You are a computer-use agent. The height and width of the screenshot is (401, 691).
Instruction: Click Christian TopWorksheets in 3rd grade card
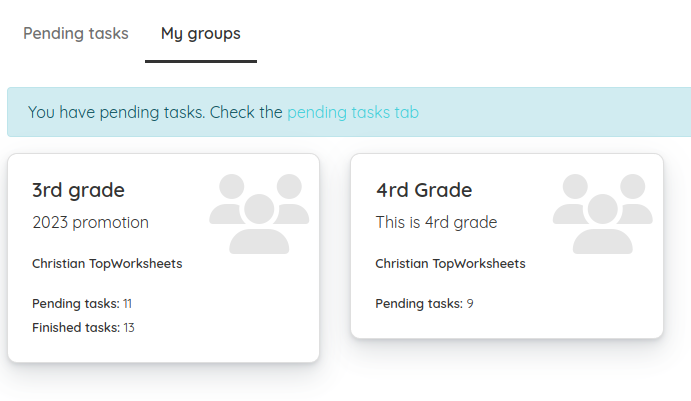107,264
